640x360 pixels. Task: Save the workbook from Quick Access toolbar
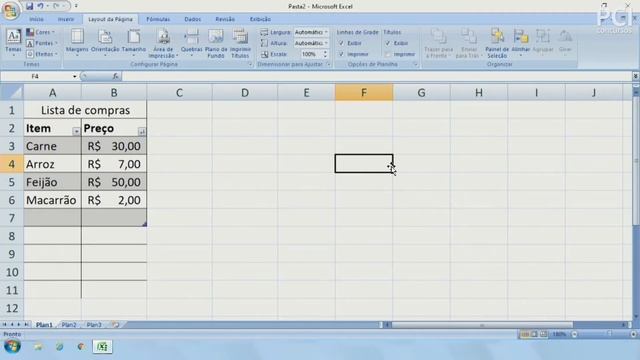point(29,6)
